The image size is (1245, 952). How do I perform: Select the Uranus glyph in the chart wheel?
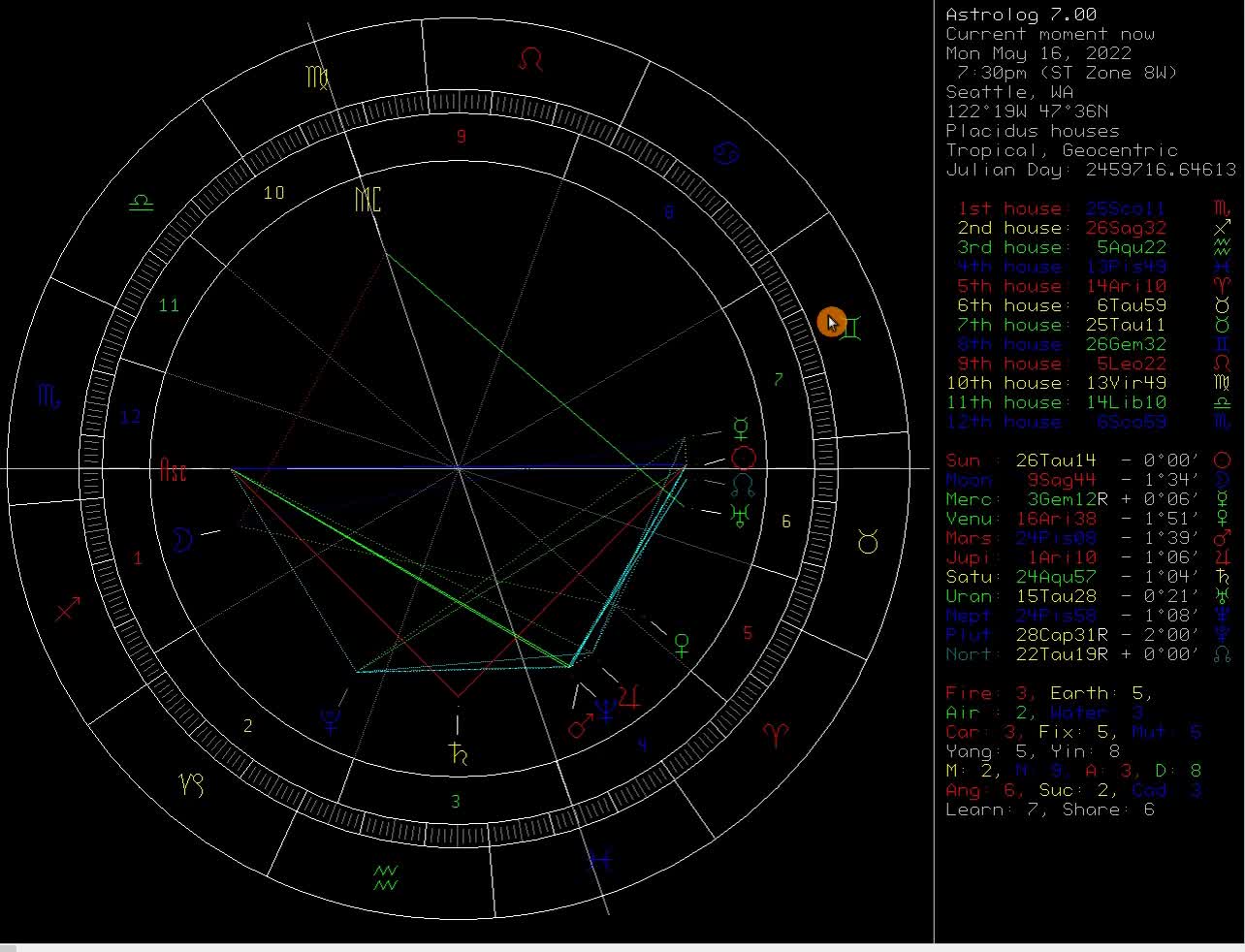[741, 514]
